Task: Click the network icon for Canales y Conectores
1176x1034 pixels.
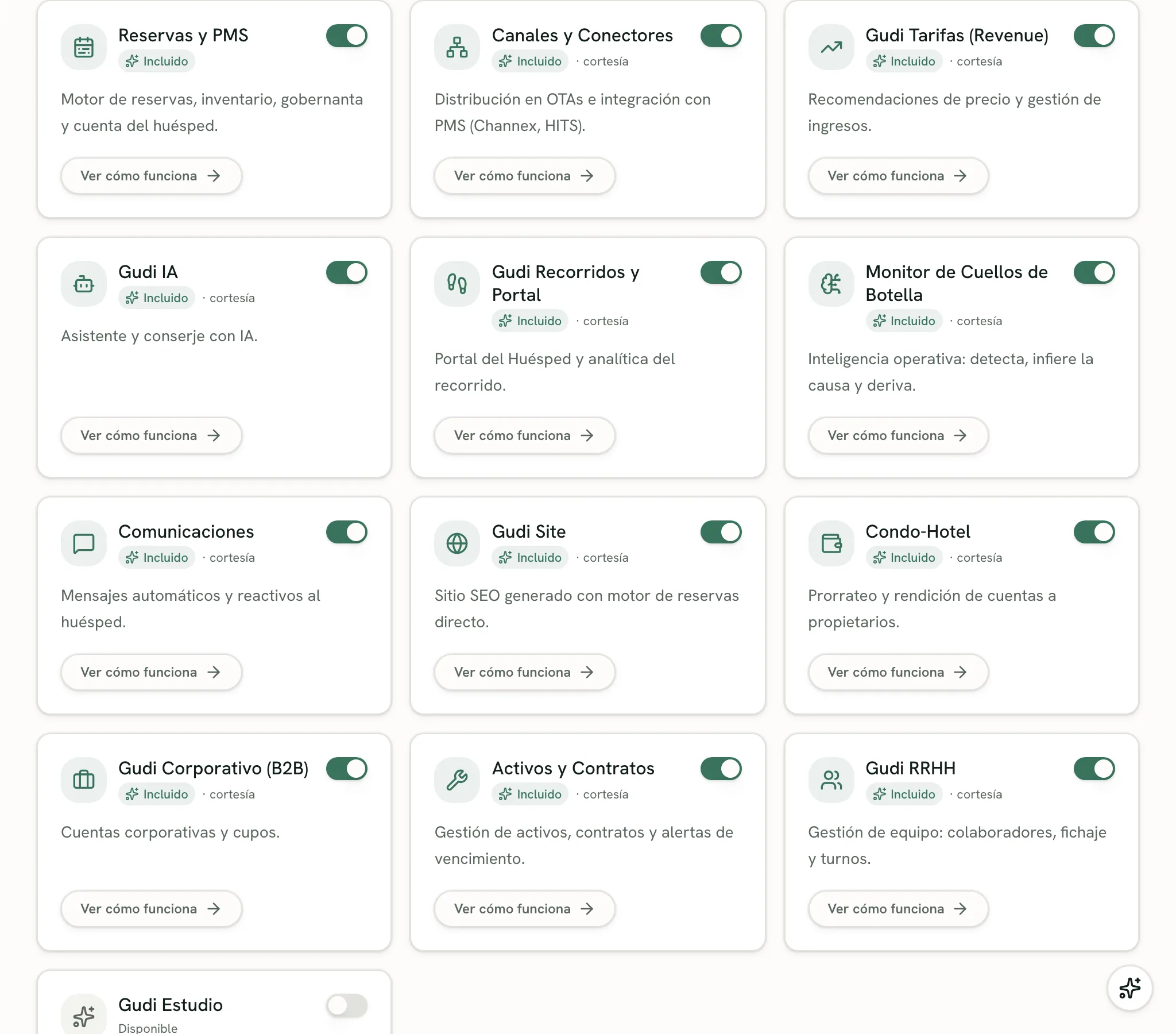Action: (457, 47)
